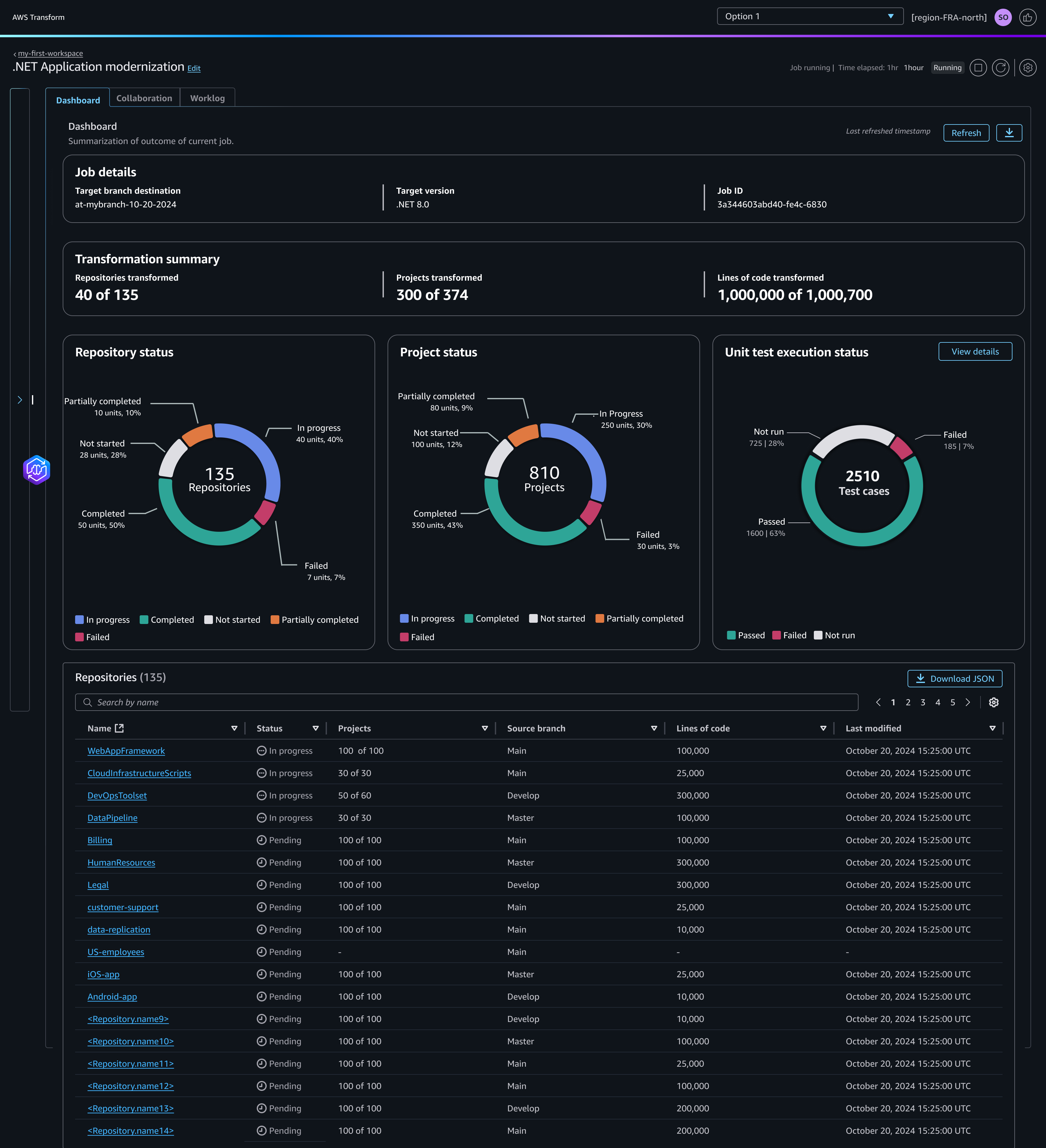
Task: Open the Worklog tab
Action: (x=207, y=98)
